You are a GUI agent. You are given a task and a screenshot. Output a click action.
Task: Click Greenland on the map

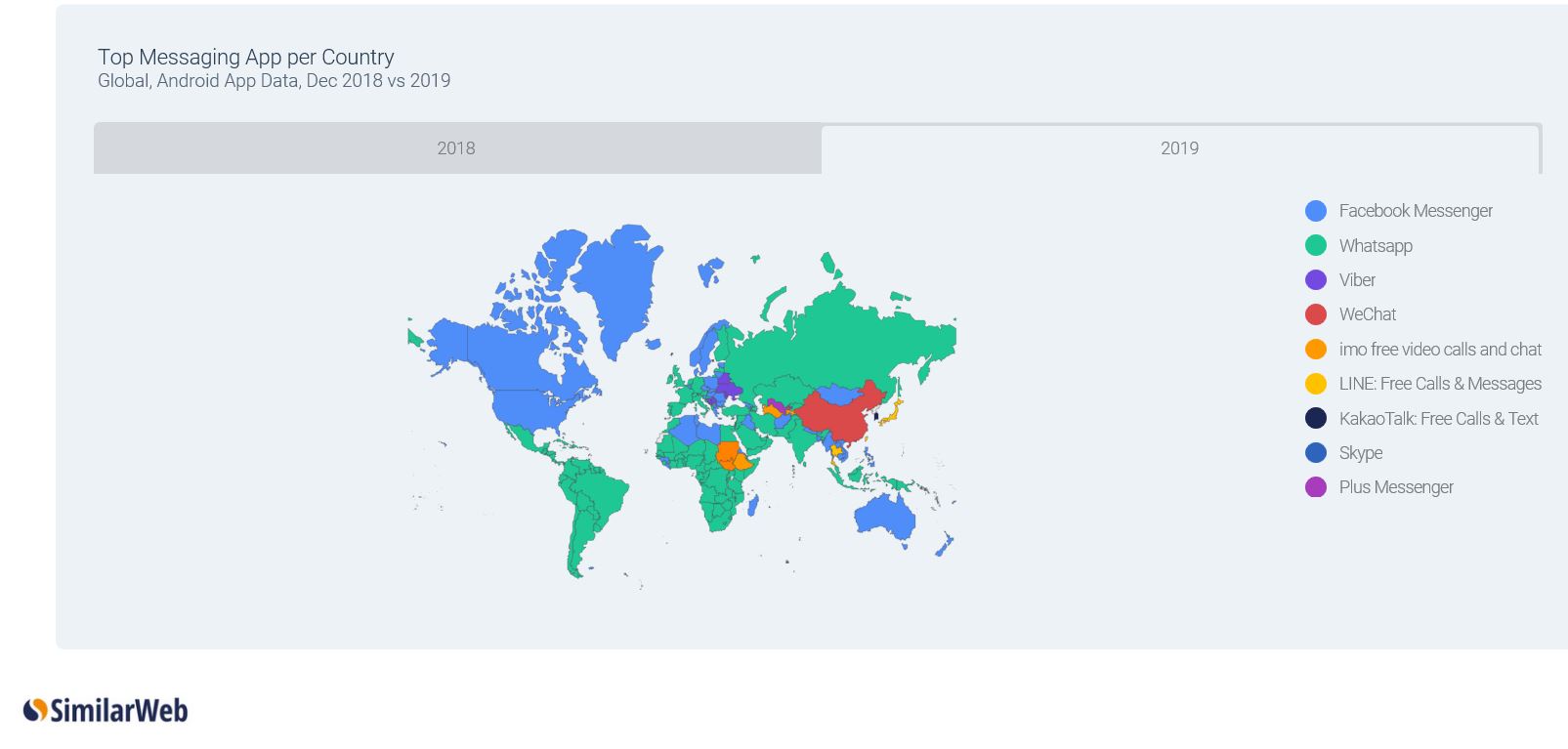coord(617,283)
